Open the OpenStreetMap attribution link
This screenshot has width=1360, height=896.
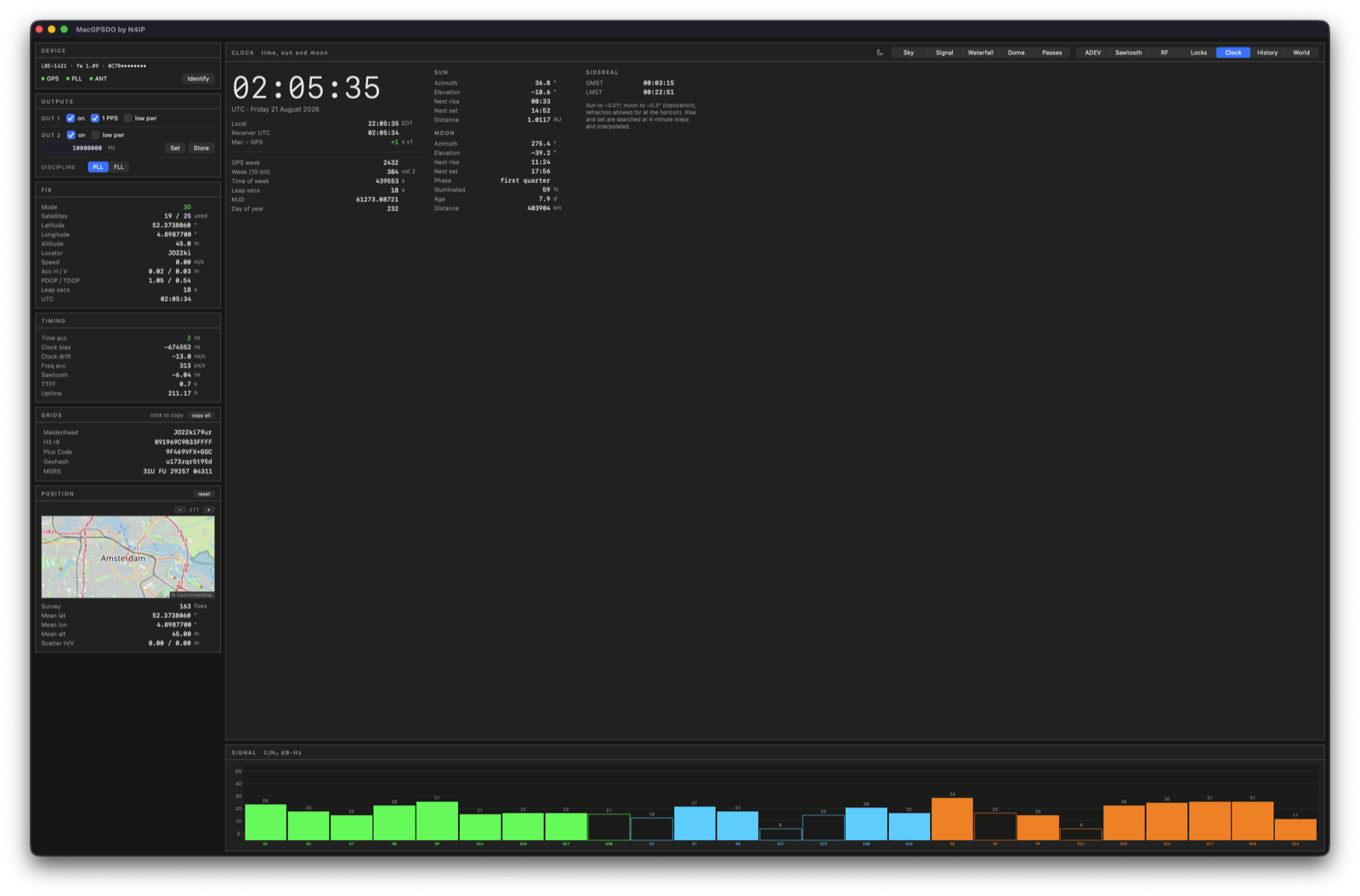(192, 595)
